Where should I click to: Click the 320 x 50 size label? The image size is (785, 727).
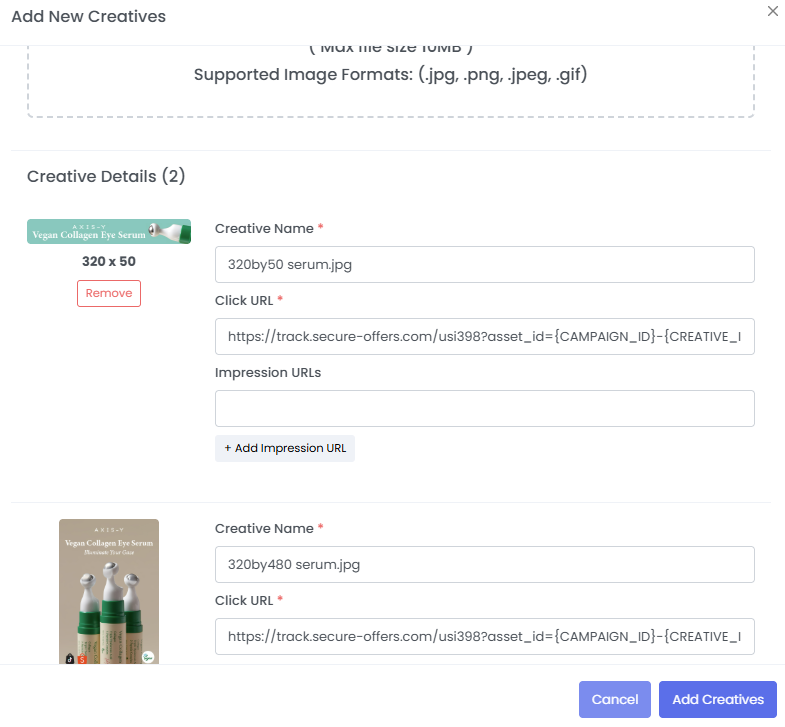[109, 262]
